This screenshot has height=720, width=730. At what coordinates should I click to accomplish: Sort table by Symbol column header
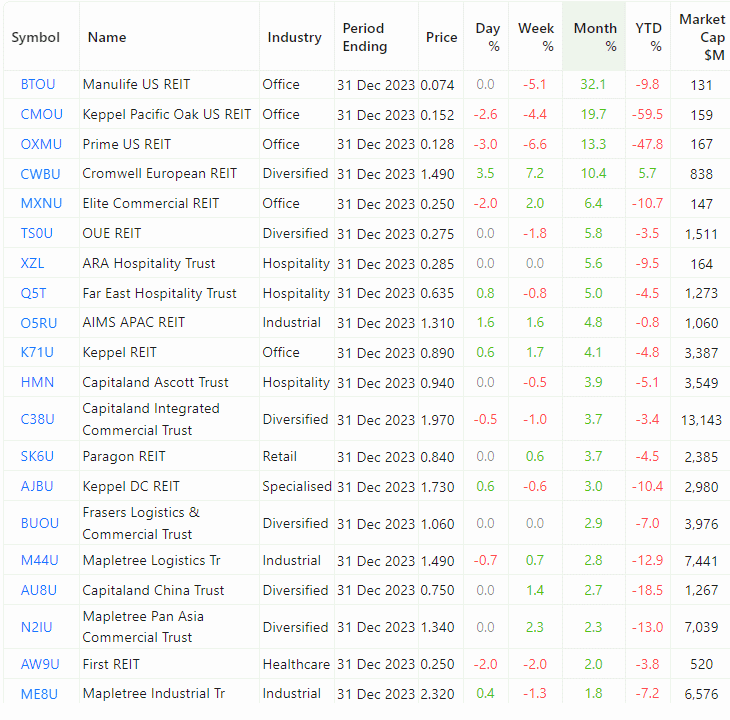click(36, 38)
